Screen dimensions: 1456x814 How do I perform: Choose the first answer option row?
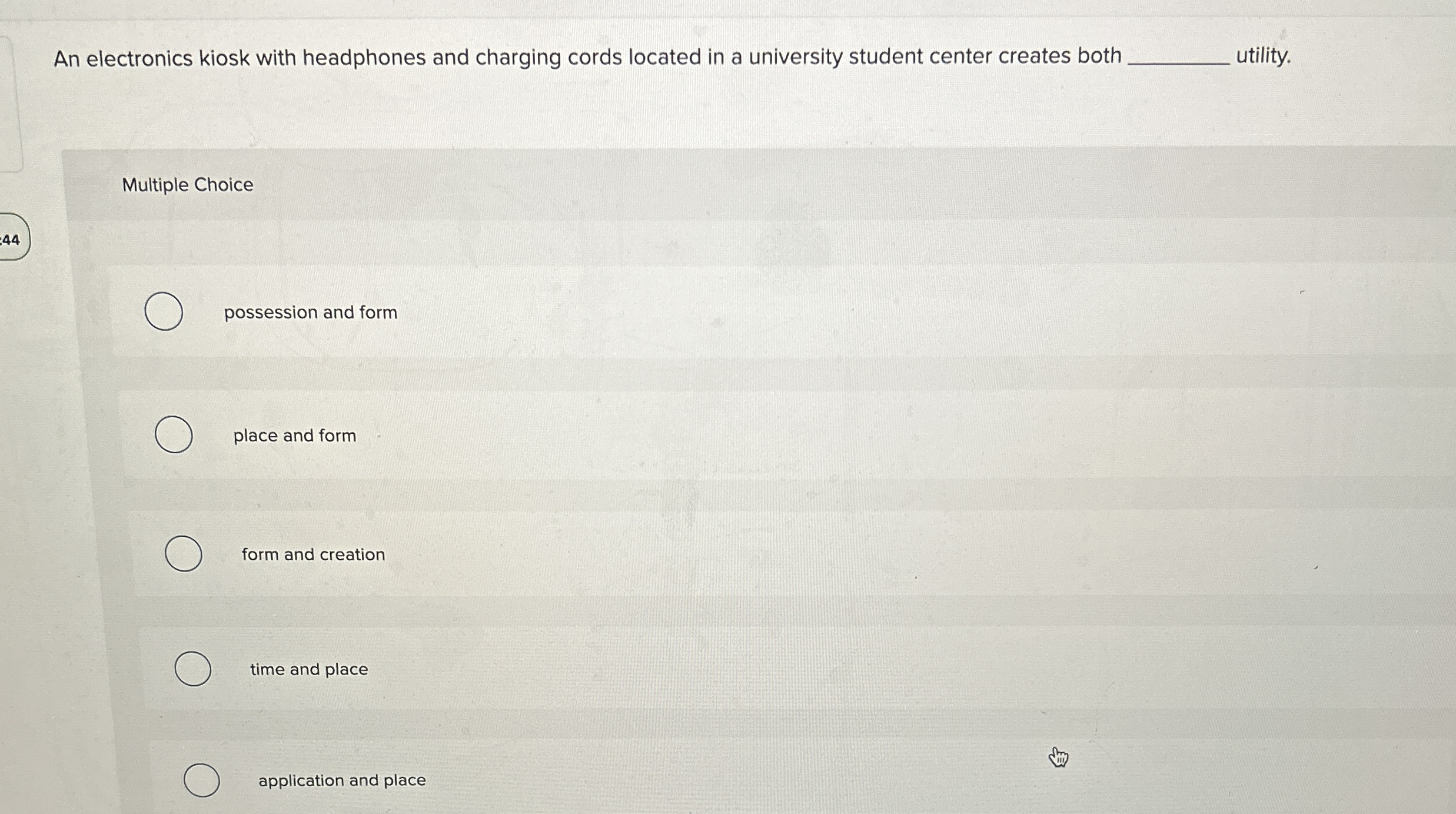[706, 313]
